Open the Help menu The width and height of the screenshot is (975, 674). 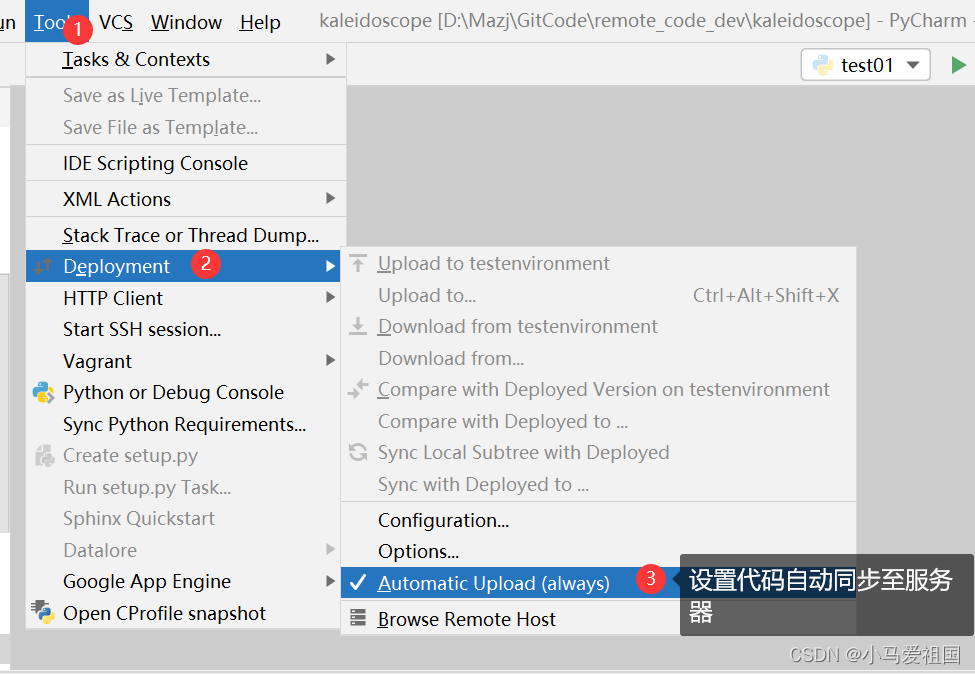click(x=260, y=22)
